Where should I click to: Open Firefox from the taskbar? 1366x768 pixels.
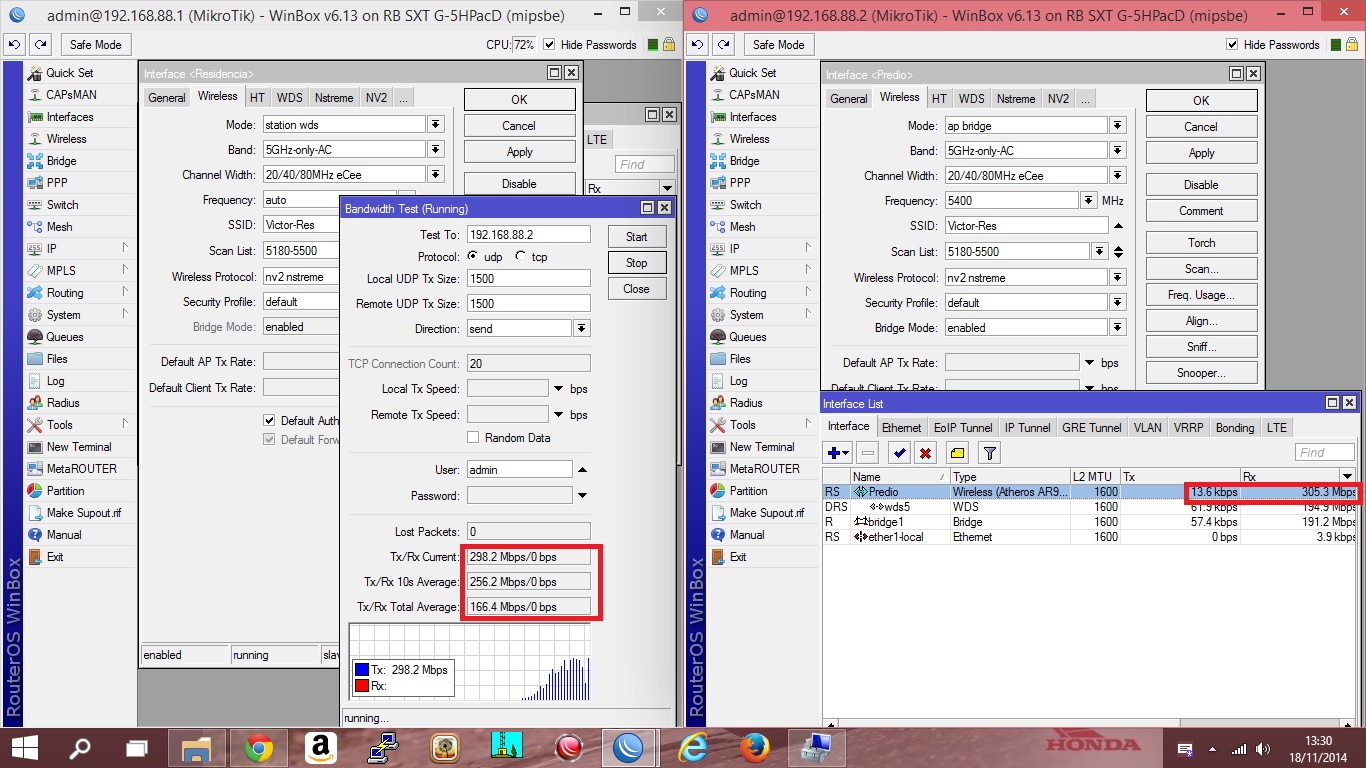coord(755,747)
